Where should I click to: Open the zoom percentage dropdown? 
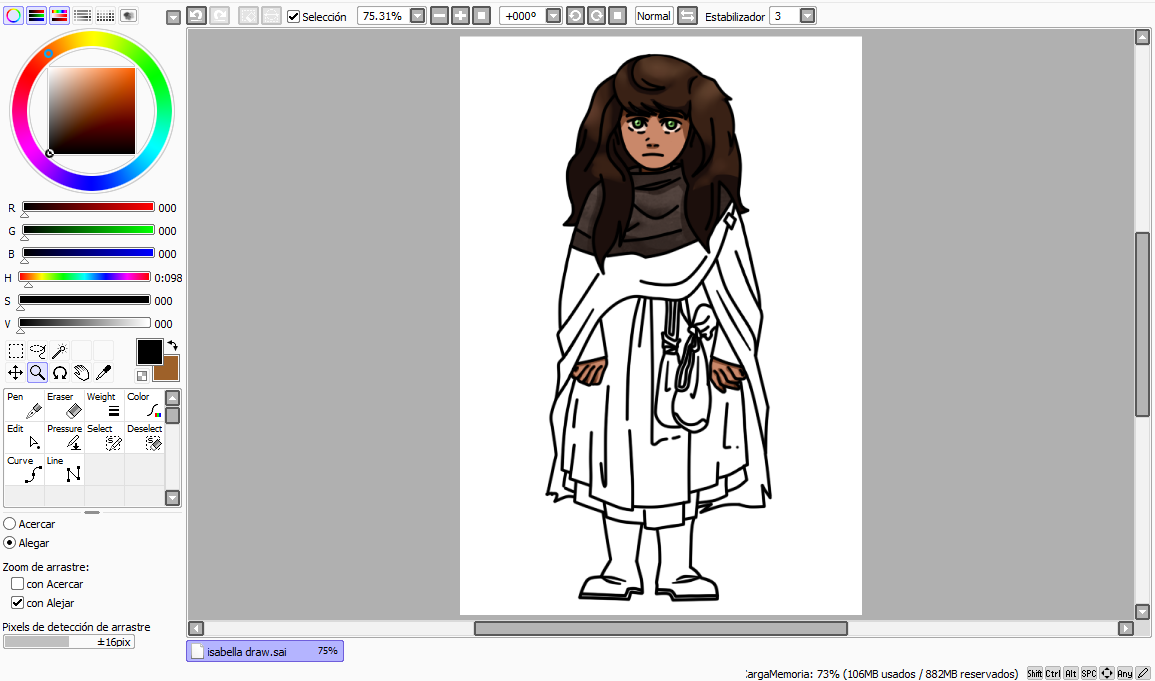click(417, 16)
